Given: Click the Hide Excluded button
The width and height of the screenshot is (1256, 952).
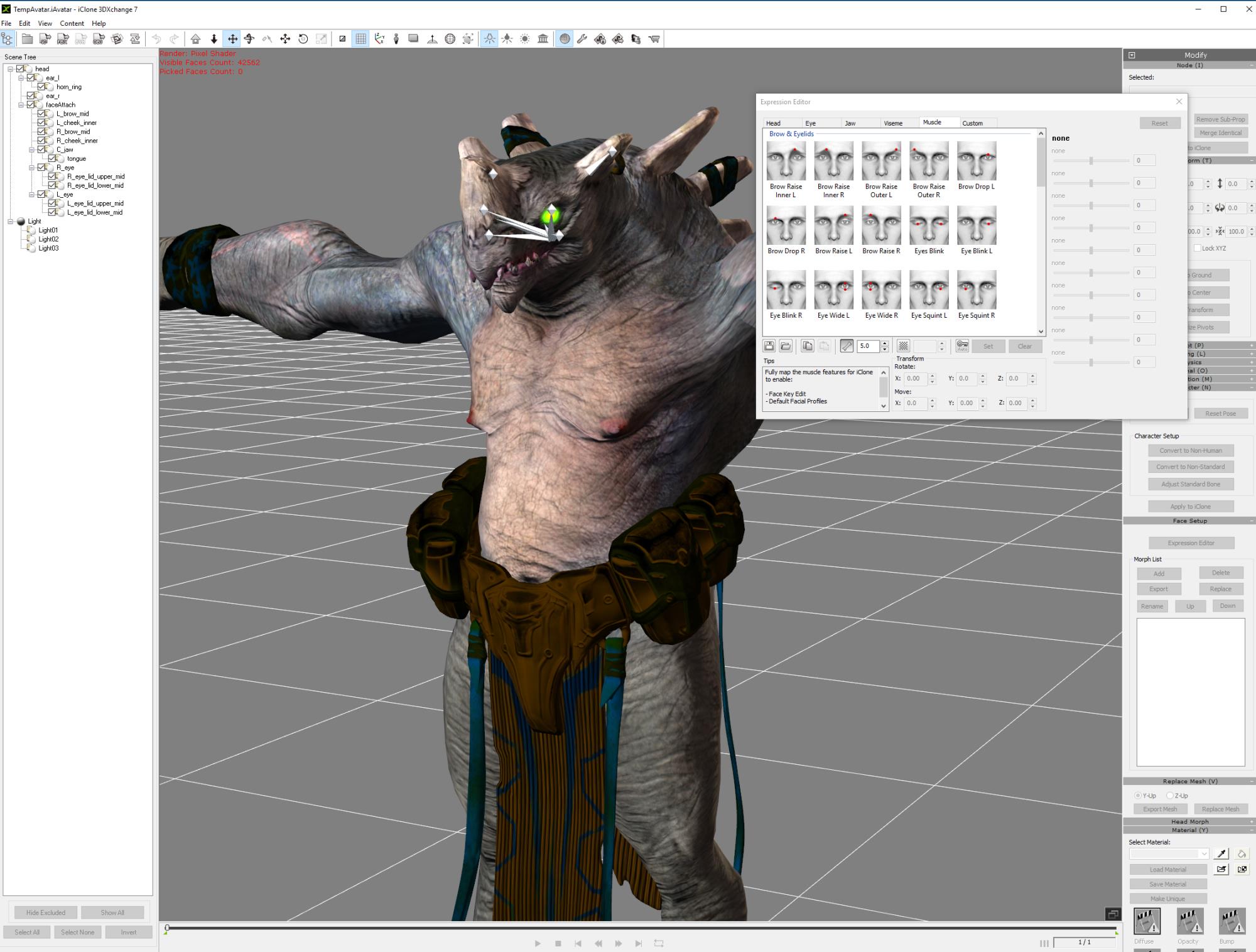Looking at the screenshot, I should 45,912.
